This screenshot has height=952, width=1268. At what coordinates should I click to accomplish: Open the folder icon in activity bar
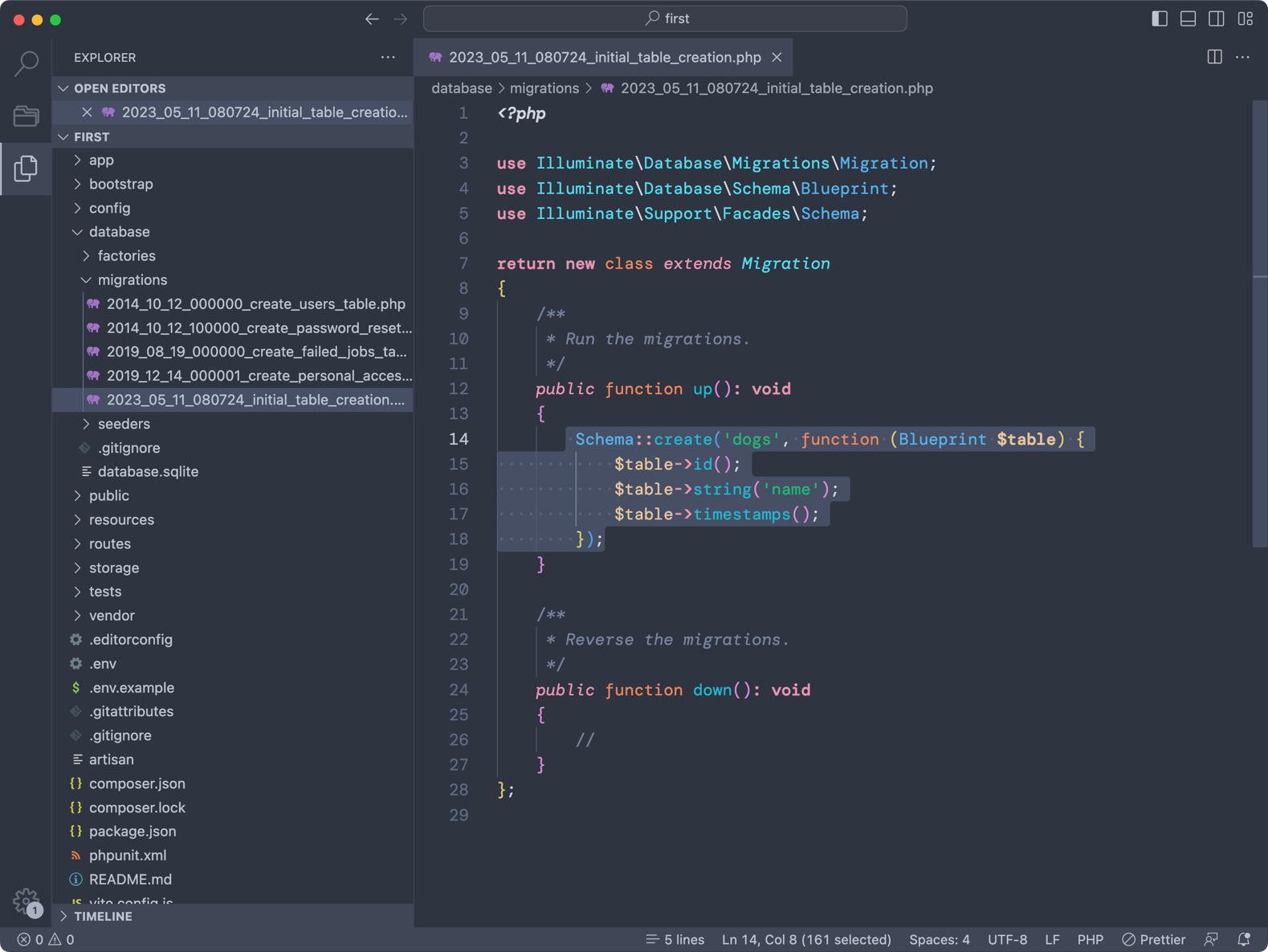[27, 116]
